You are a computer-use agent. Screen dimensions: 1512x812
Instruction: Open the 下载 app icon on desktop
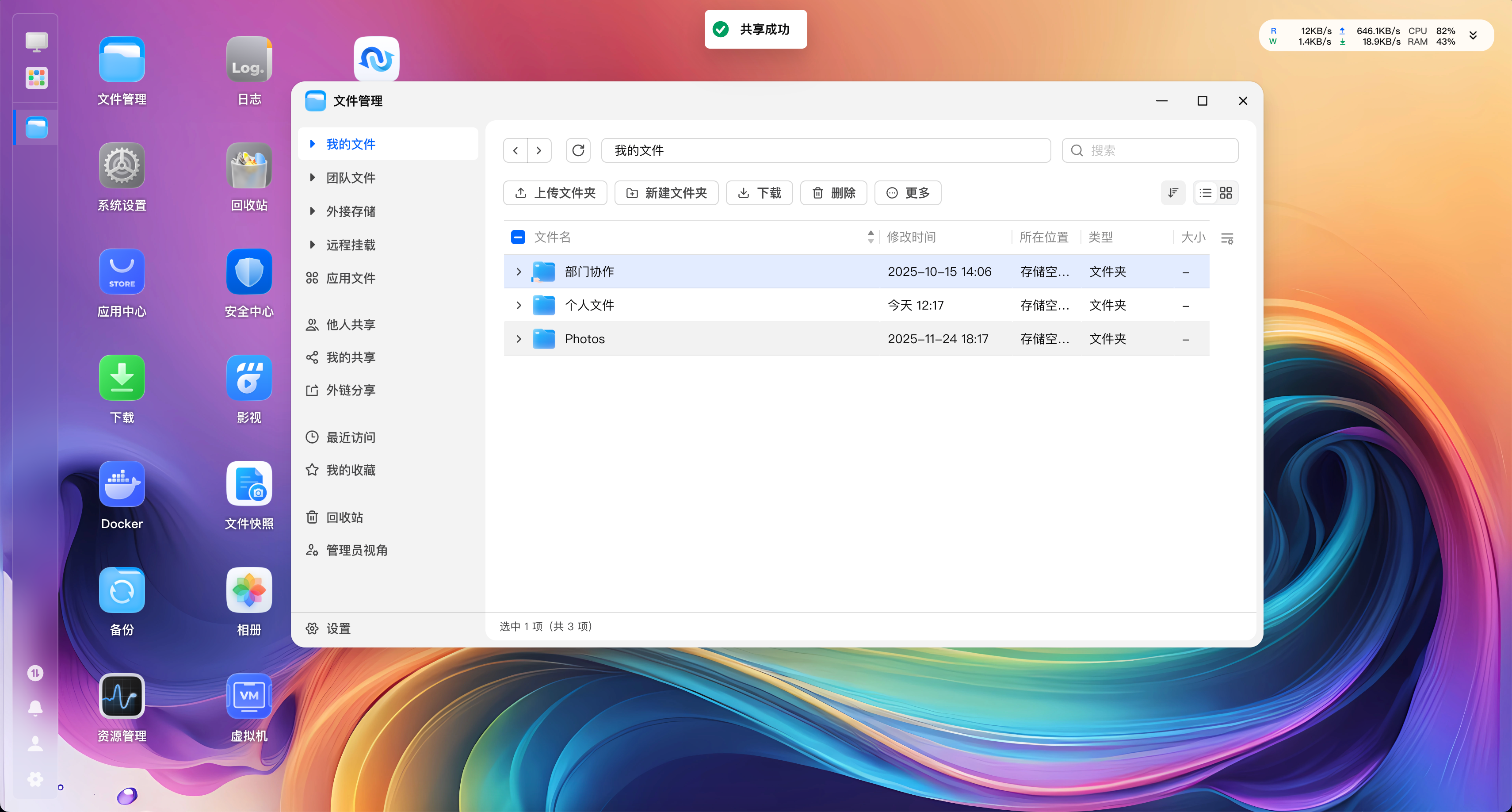(122, 378)
